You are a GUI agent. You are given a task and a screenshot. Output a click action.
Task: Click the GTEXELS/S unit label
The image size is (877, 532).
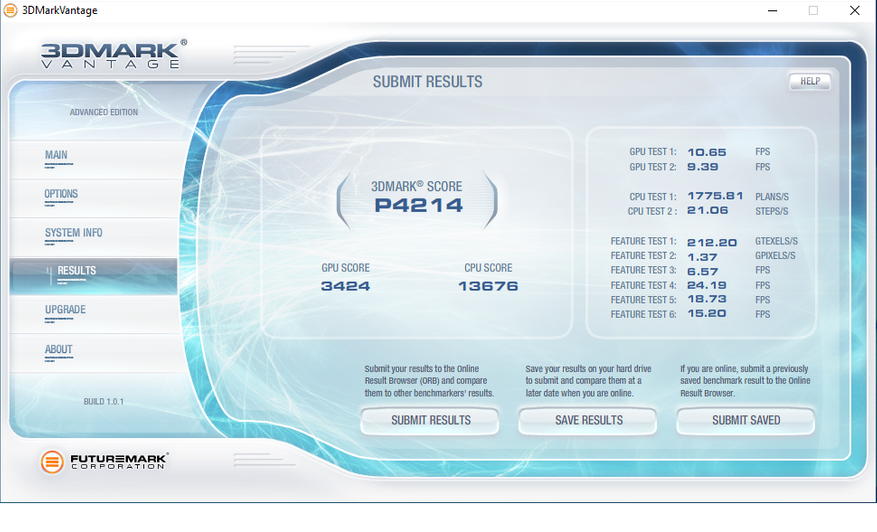click(x=776, y=241)
